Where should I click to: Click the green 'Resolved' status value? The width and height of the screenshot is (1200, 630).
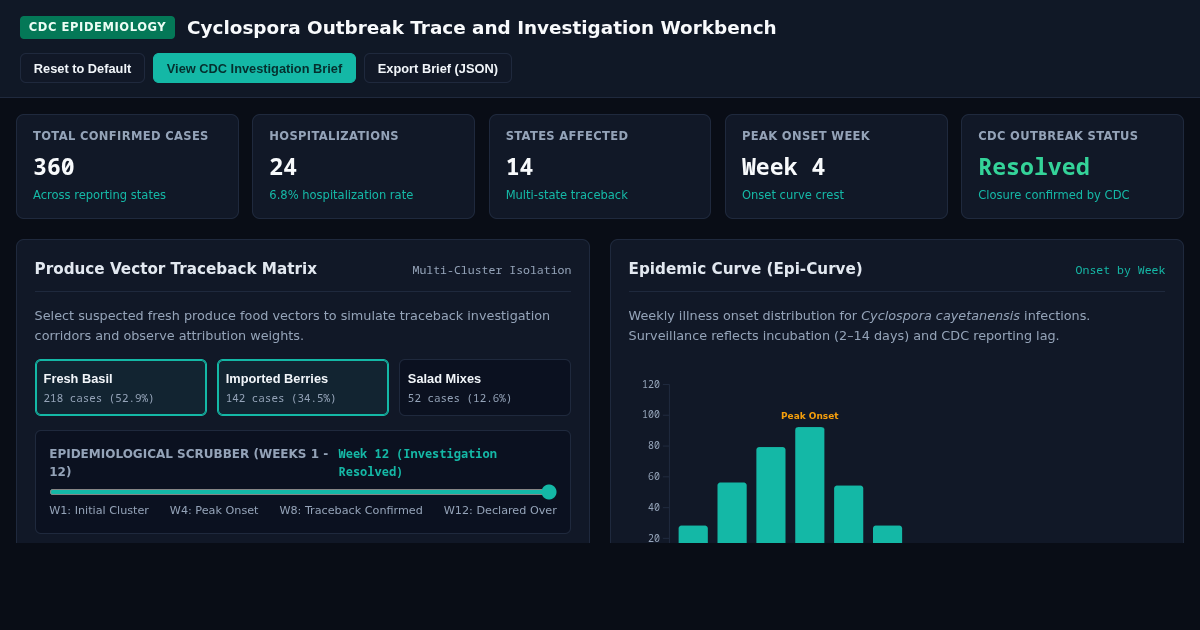(x=1034, y=167)
